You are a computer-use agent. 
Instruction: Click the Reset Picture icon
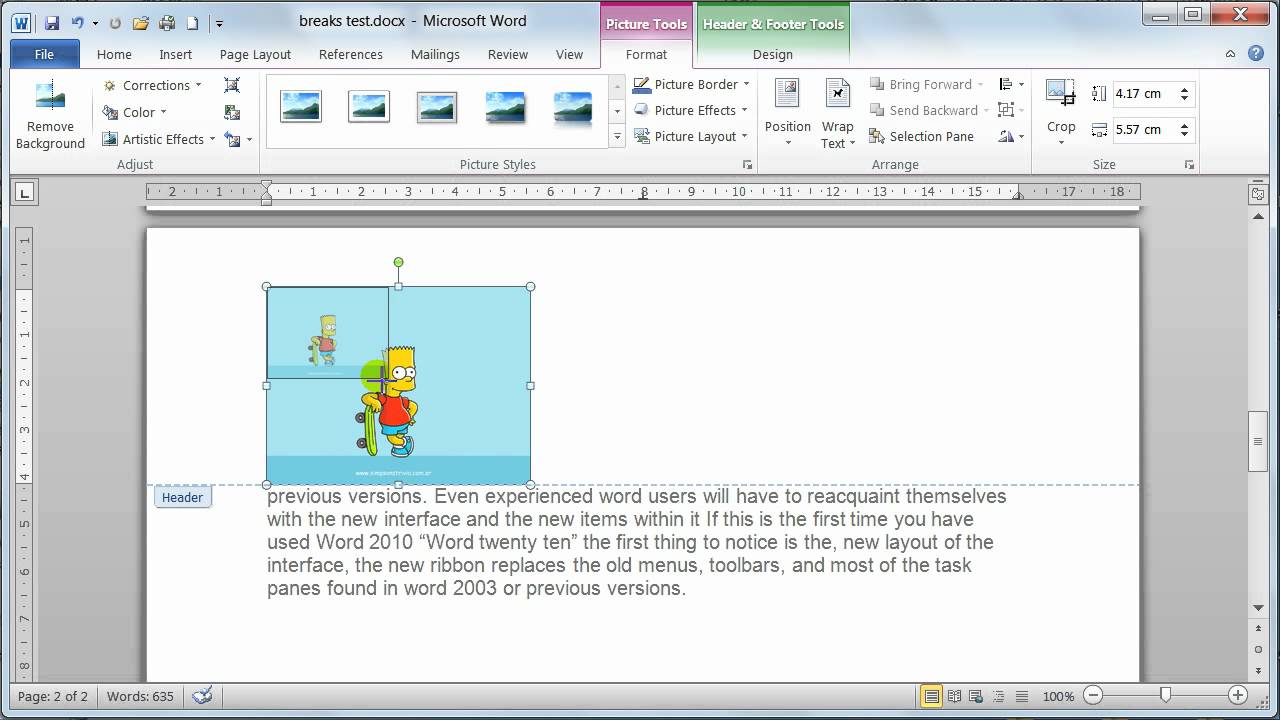(233, 139)
